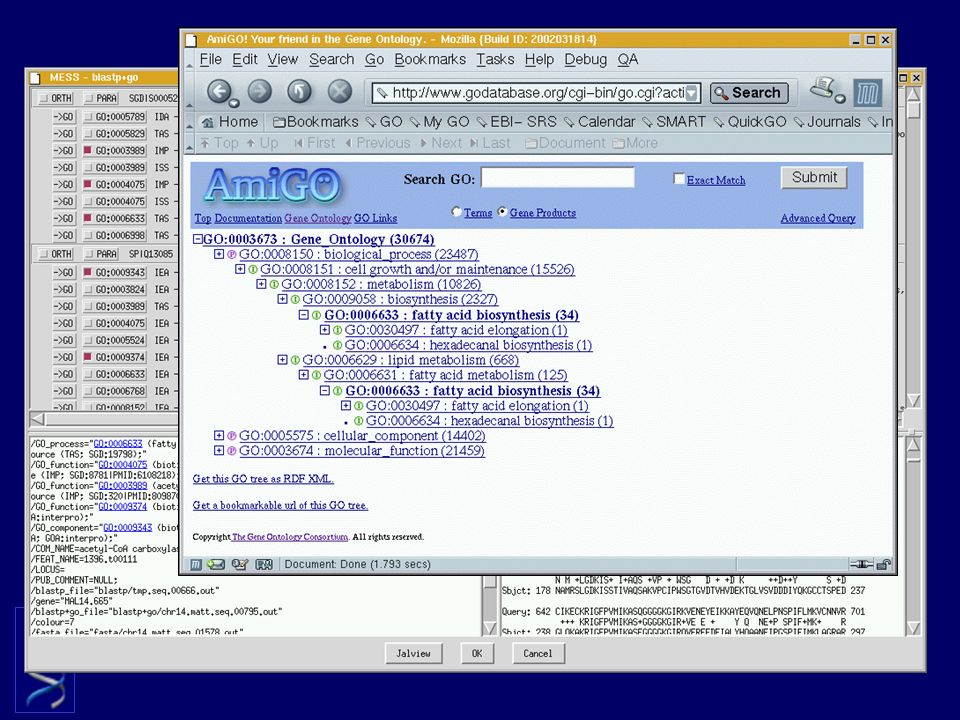960x720 pixels.
Task: Click the Bookmarks folder in the personal toolbar
Action: click(315, 122)
